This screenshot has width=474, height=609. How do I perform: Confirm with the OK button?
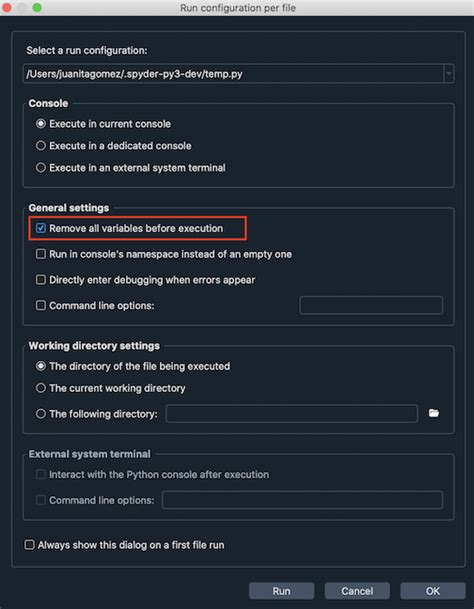point(433,591)
